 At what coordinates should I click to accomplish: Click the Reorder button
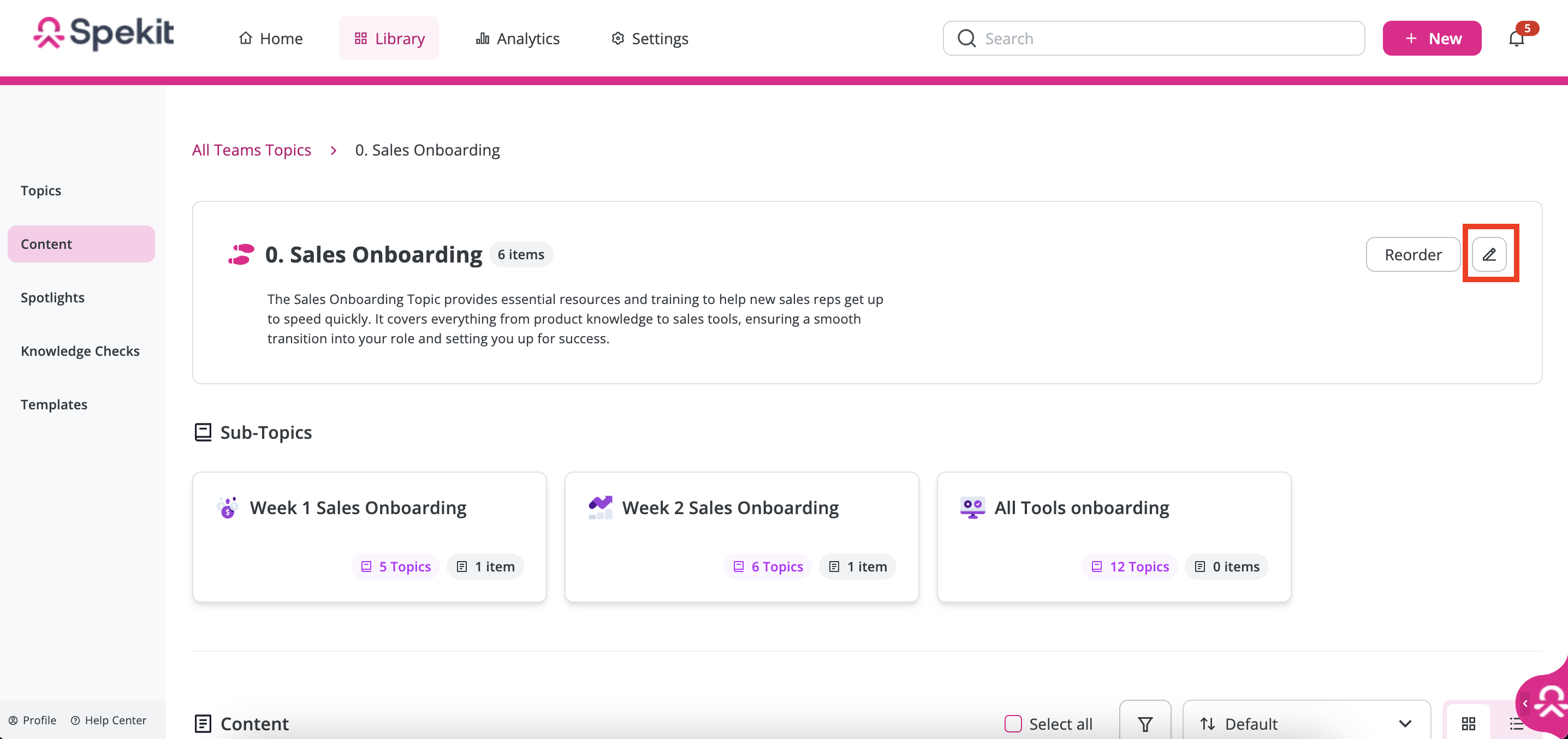[x=1413, y=254]
